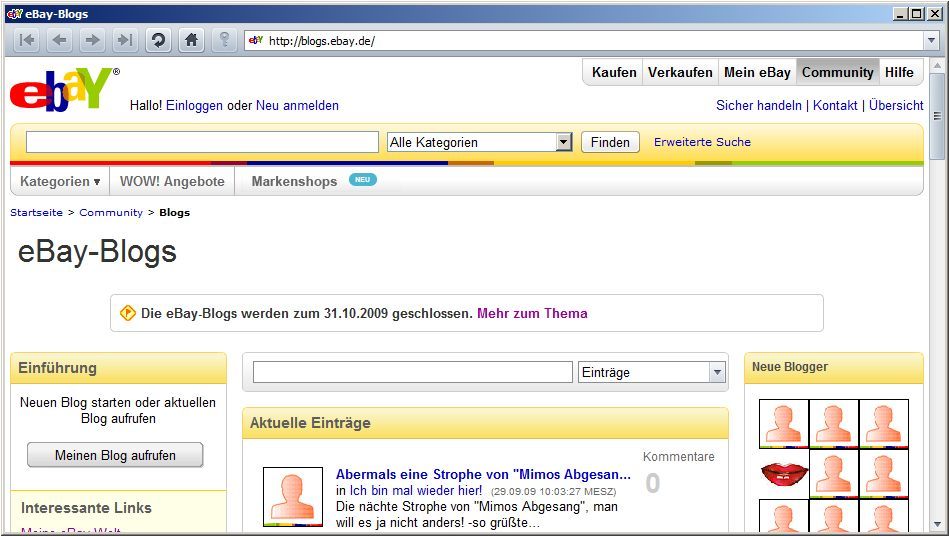Image resolution: width=949 pixels, height=536 pixels.
Task: Open author avatar of Abermals entry
Action: coord(293,497)
